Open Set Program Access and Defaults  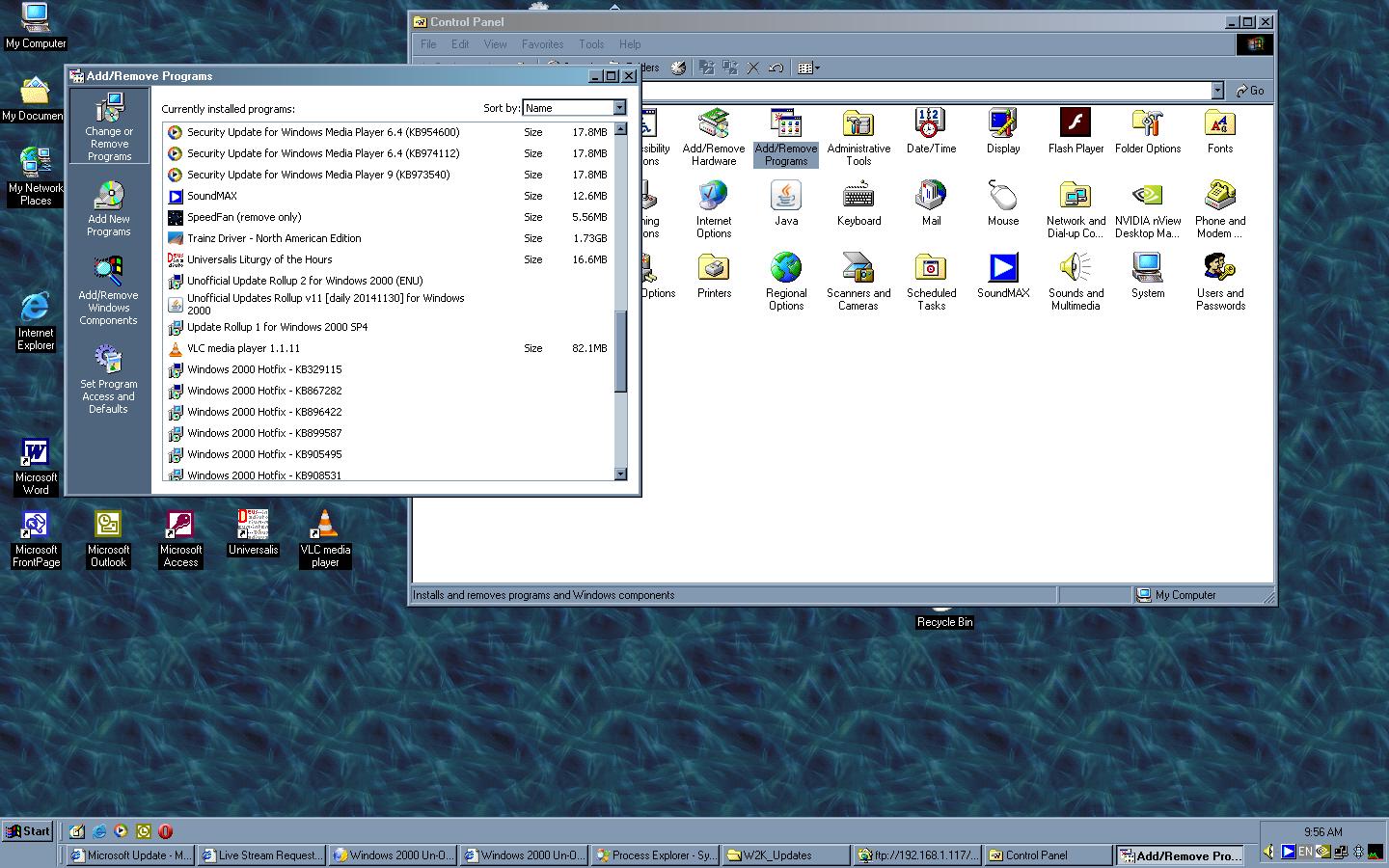108,379
